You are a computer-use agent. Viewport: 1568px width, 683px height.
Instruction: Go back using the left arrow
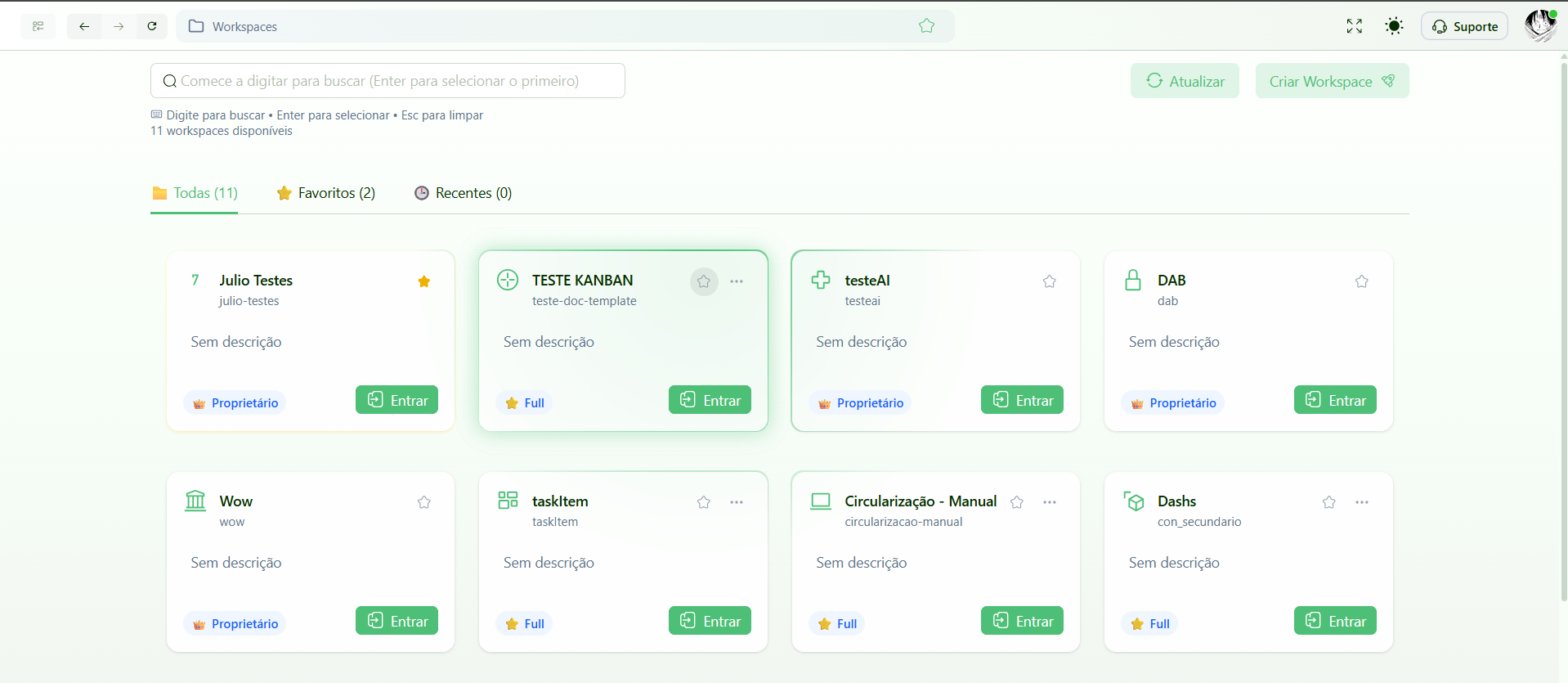84,26
